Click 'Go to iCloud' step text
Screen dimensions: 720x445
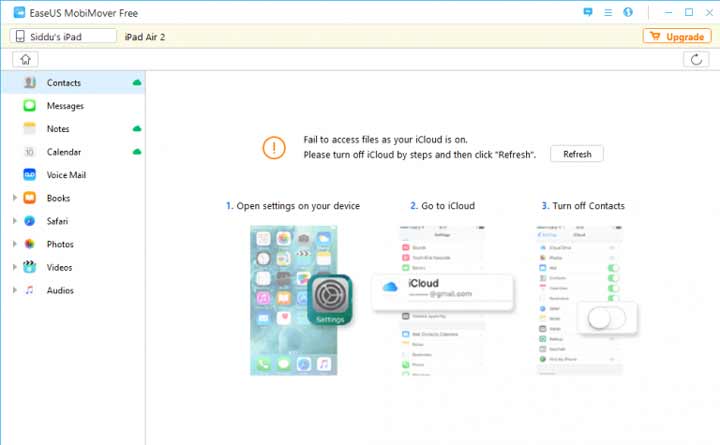(448, 206)
